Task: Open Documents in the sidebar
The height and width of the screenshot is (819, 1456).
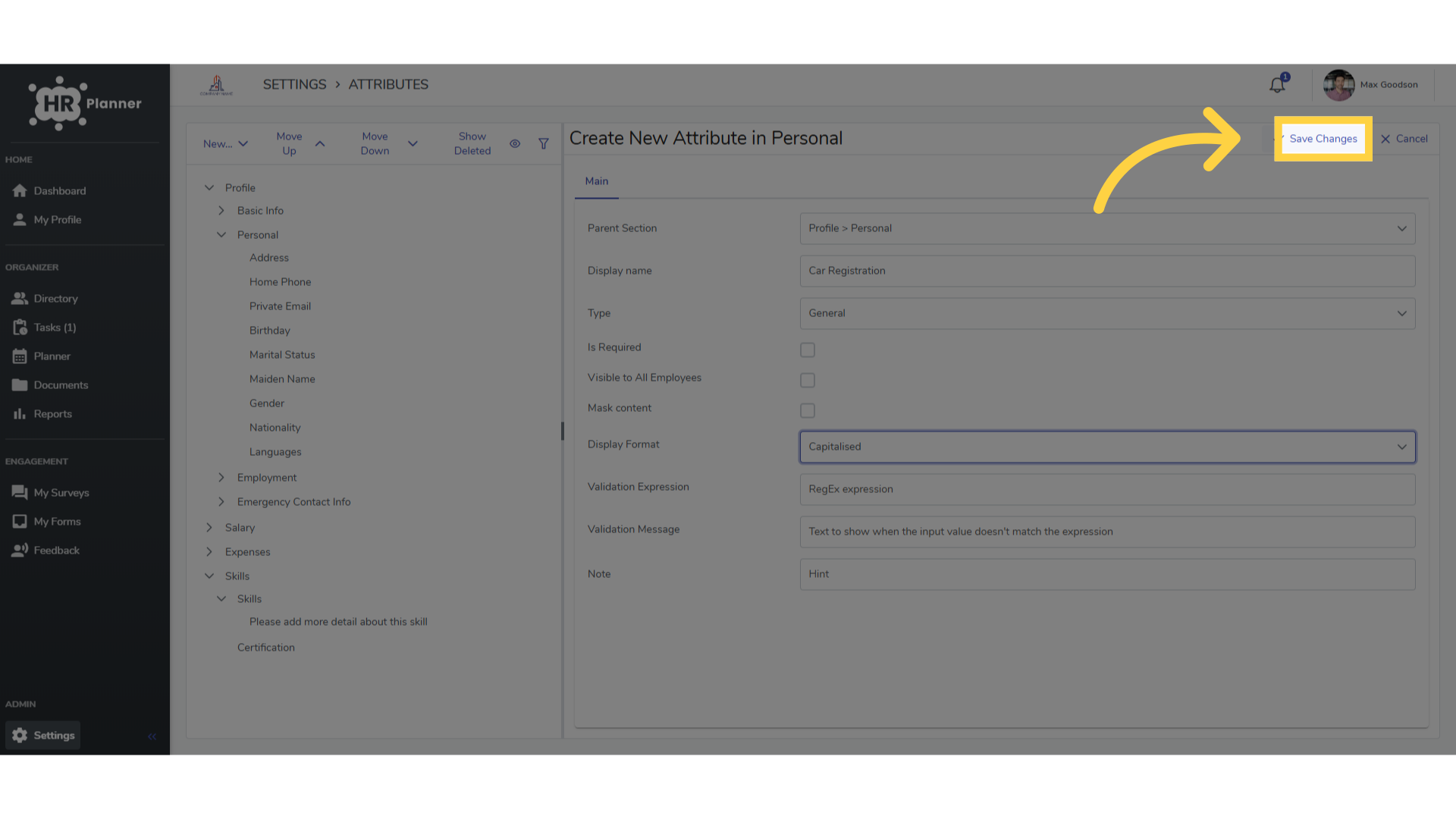Action: 50,384
